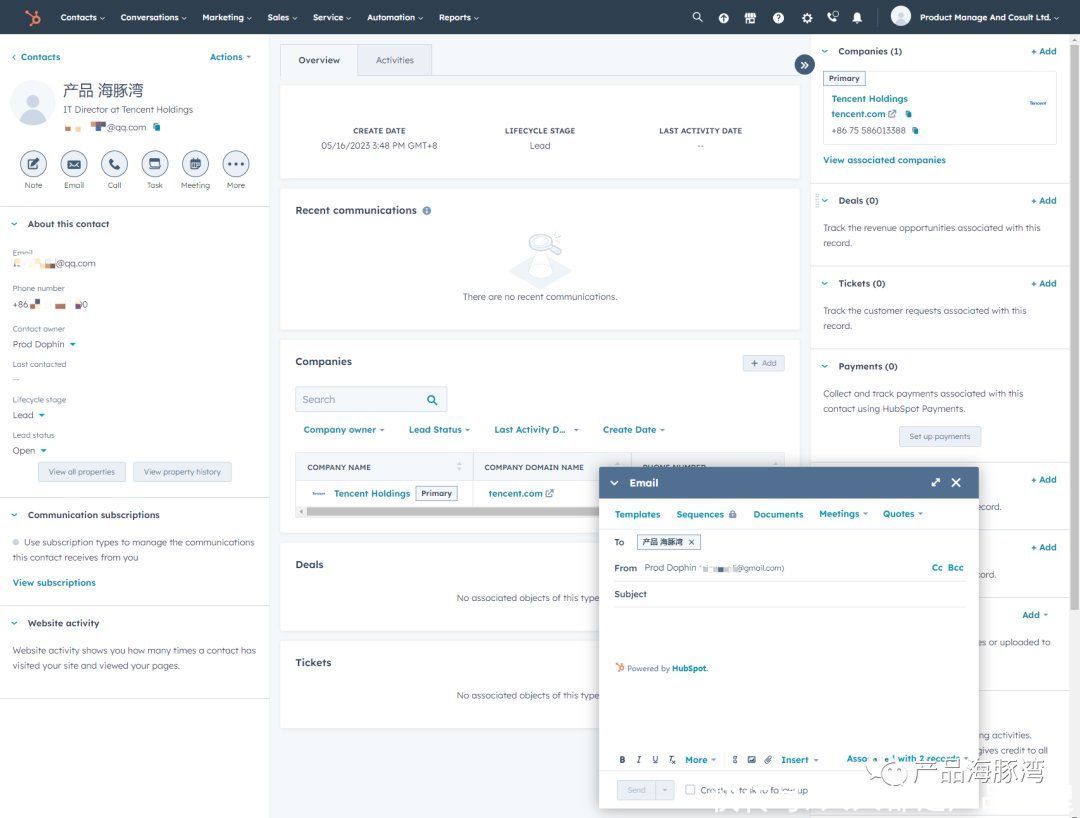Click the Email action icon under contact name
The image size is (1080, 818).
[74, 164]
